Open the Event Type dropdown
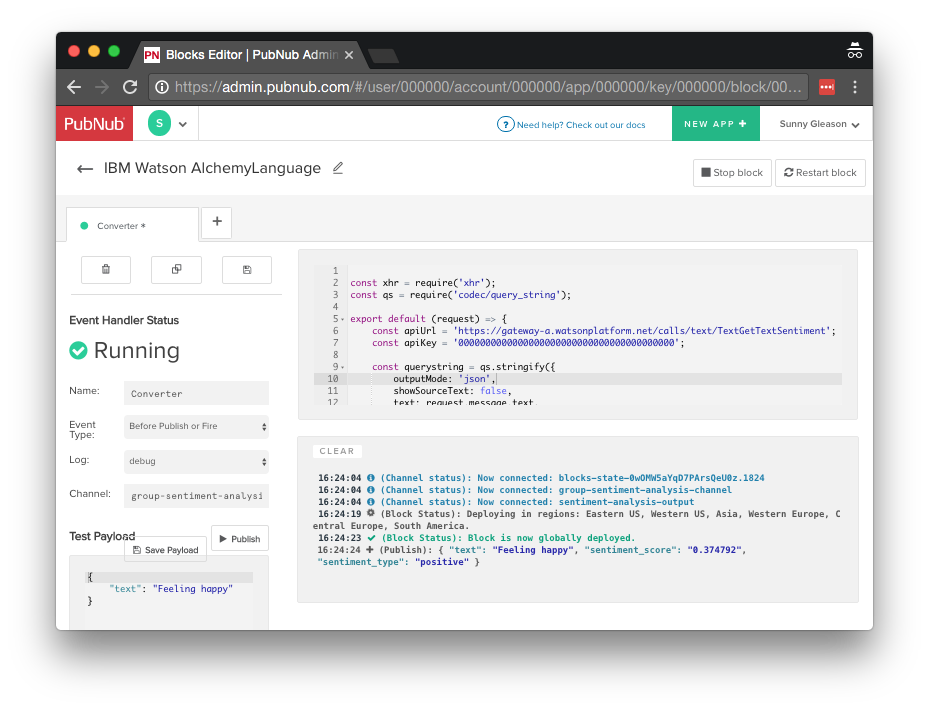Viewport: 929px width, 710px height. click(x=196, y=427)
